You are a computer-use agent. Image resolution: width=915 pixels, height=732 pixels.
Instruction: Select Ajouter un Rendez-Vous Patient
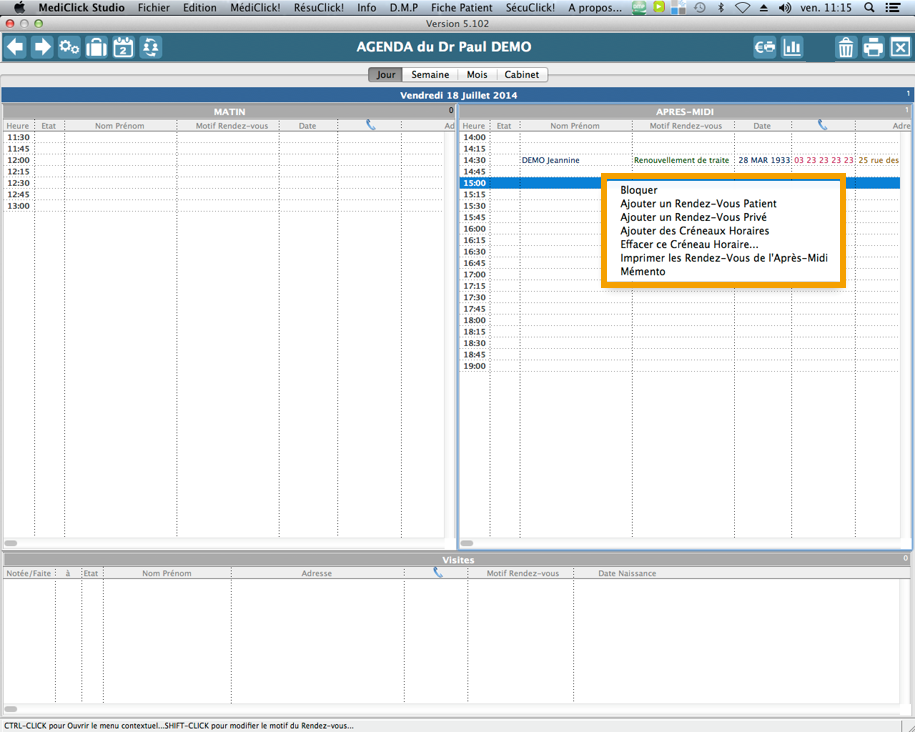[698, 204]
